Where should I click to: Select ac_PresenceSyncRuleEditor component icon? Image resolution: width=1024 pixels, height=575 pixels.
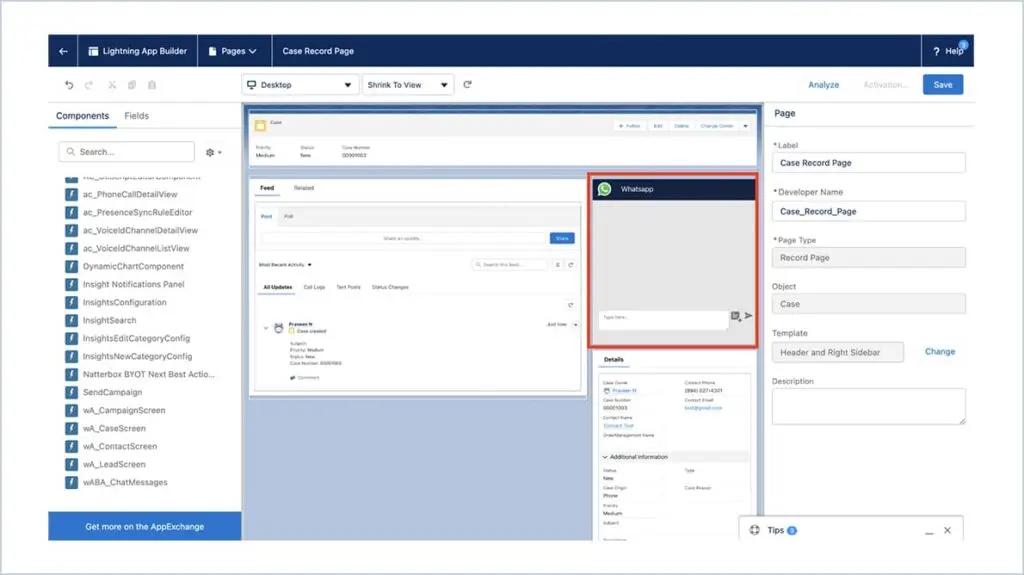pos(71,212)
